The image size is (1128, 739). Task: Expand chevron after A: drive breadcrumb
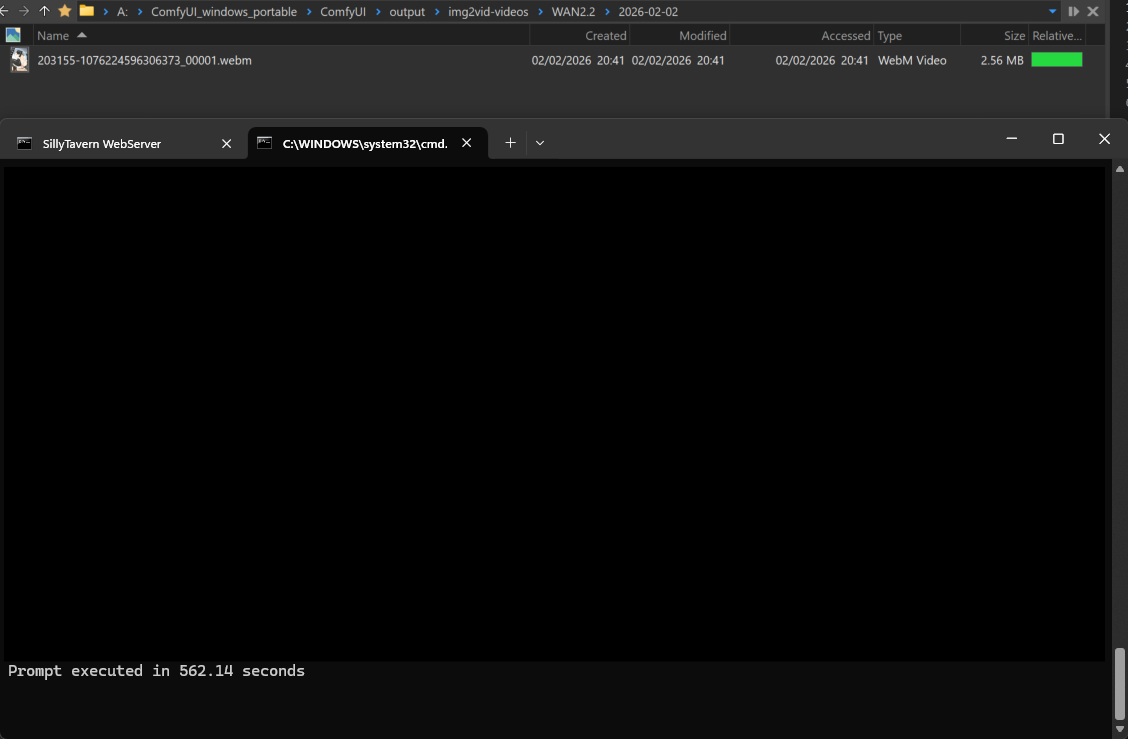[x=140, y=12]
